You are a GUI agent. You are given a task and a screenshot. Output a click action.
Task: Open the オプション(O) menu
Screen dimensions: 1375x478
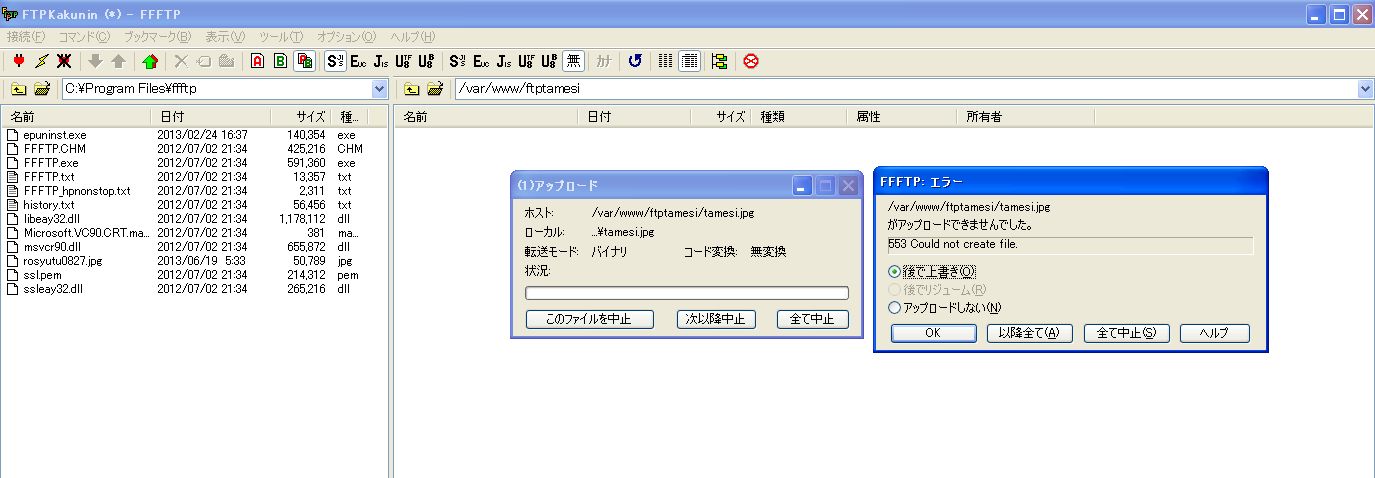(x=346, y=37)
